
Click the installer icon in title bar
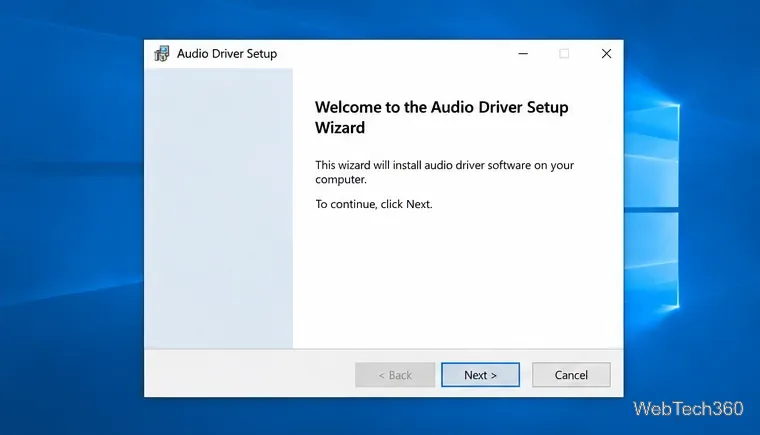pos(162,54)
